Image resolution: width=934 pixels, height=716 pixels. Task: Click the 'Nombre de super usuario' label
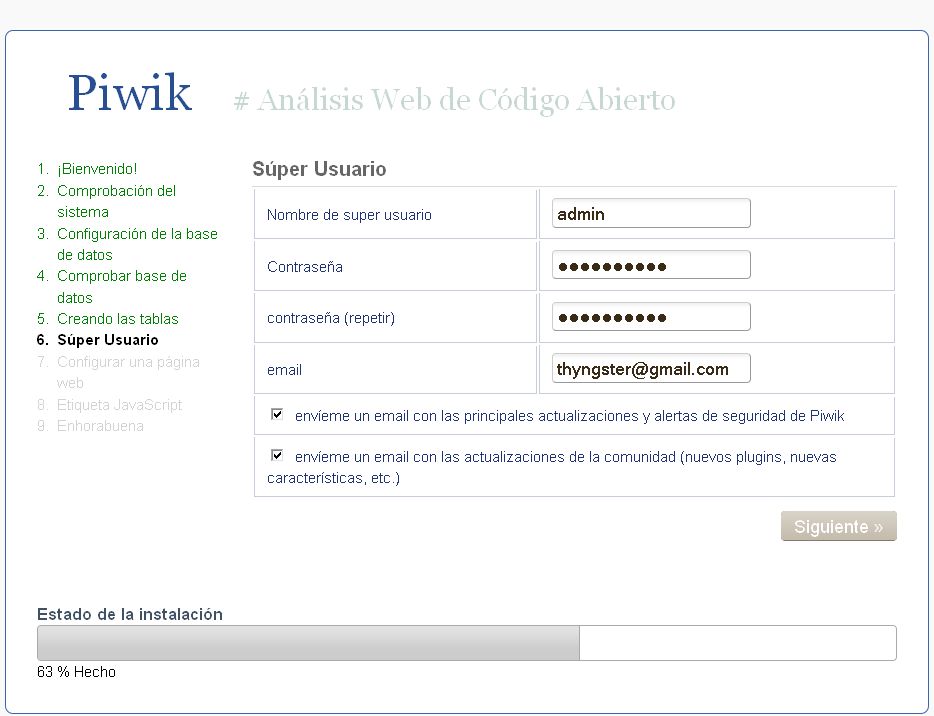click(349, 215)
